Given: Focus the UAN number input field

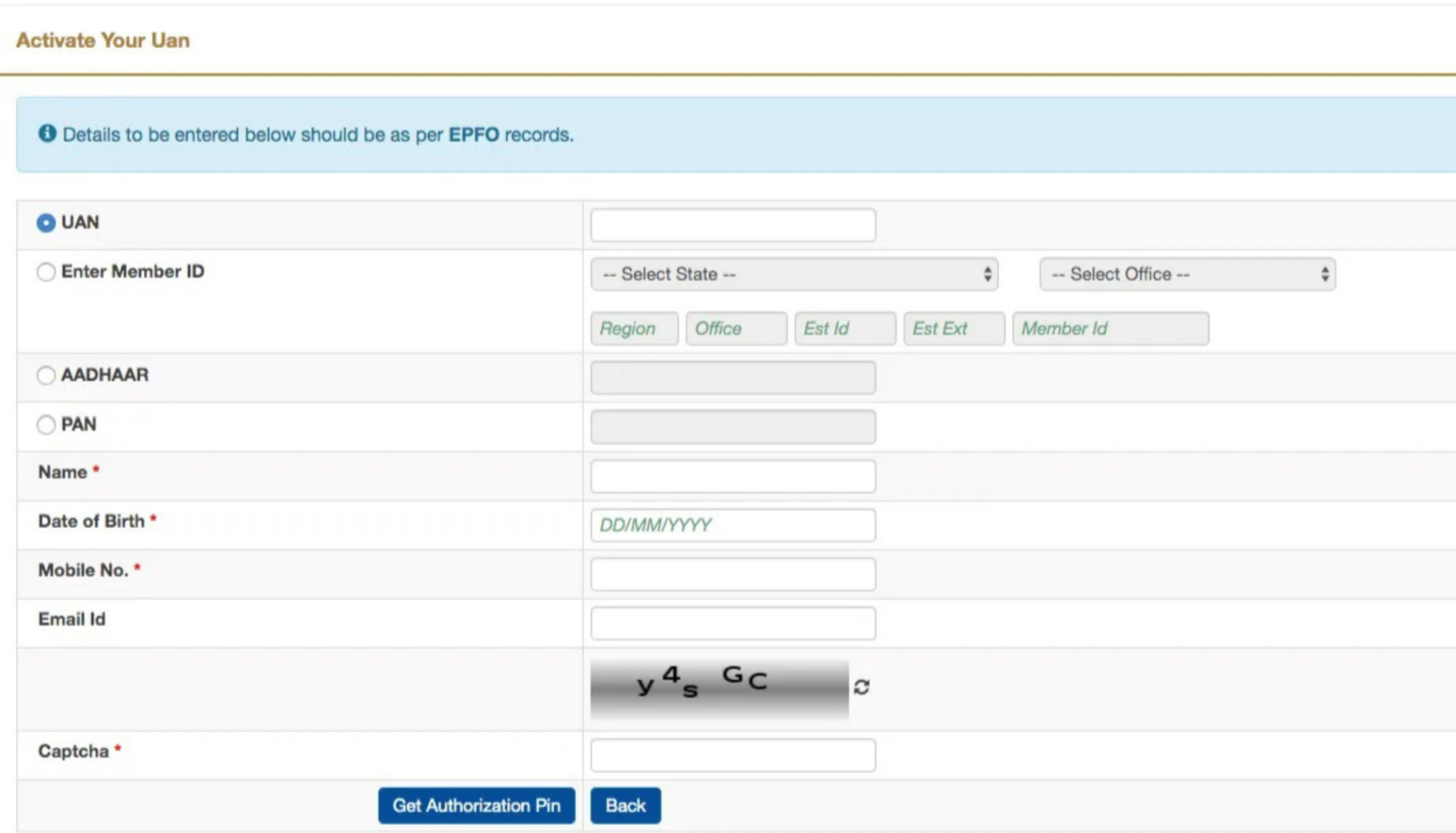Looking at the screenshot, I should pos(733,225).
